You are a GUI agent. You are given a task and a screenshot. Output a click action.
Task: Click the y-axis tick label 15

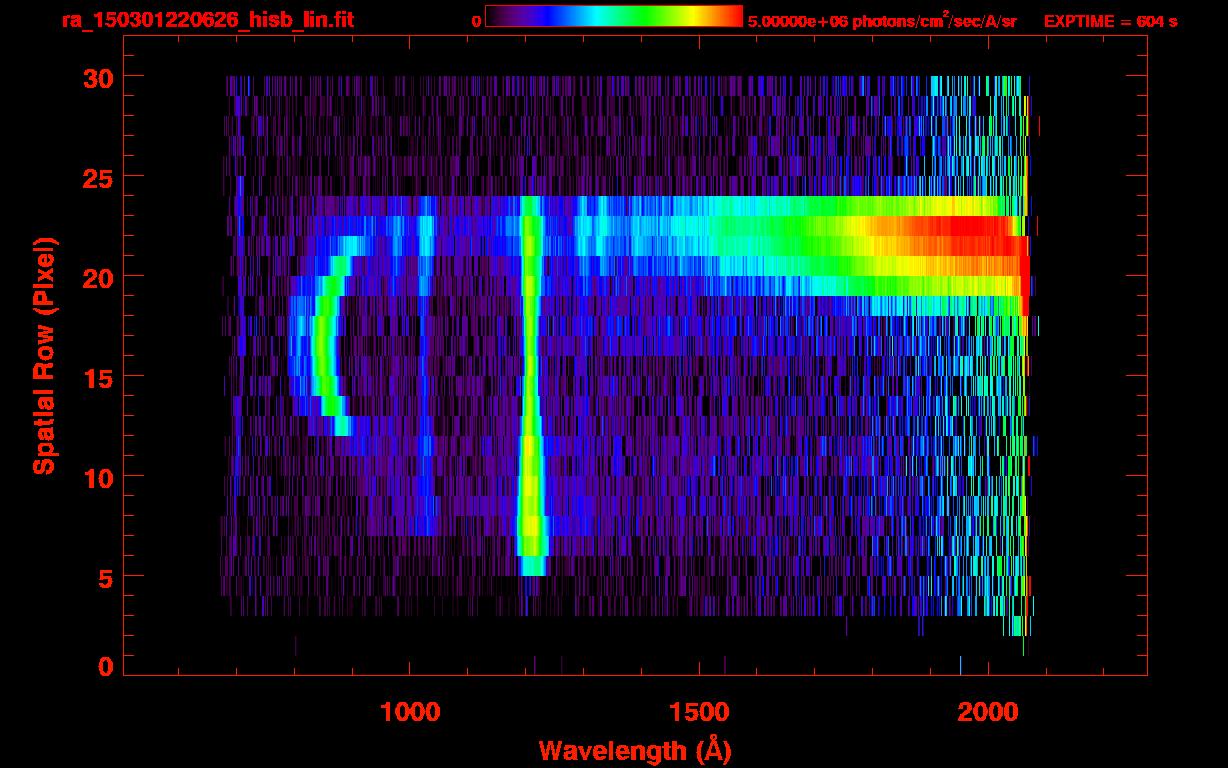[x=96, y=377]
